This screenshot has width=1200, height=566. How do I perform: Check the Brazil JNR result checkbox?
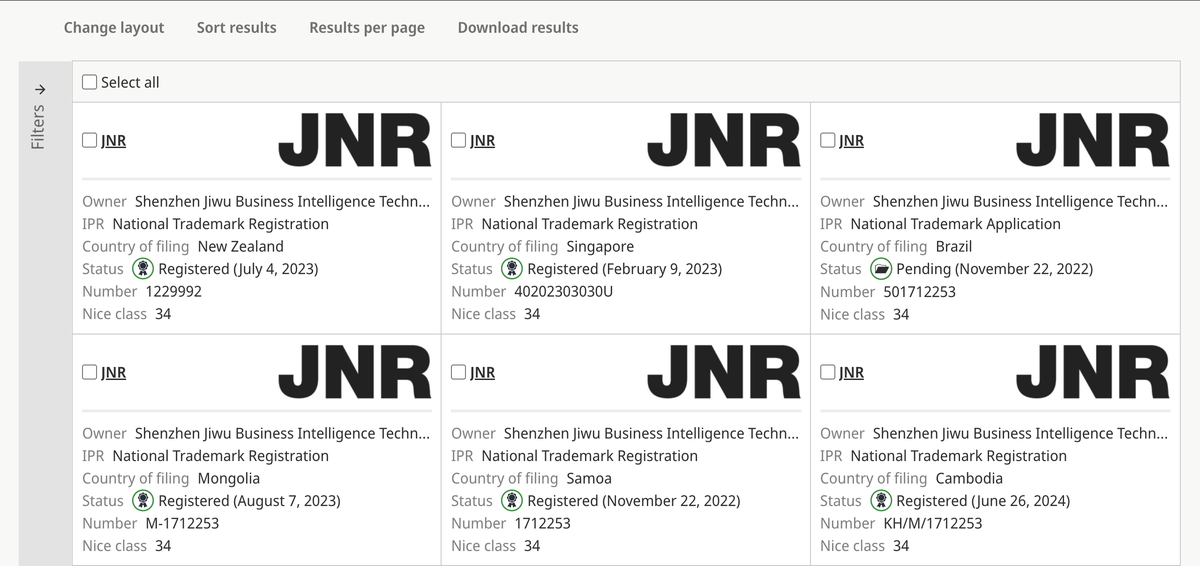point(828,140)
